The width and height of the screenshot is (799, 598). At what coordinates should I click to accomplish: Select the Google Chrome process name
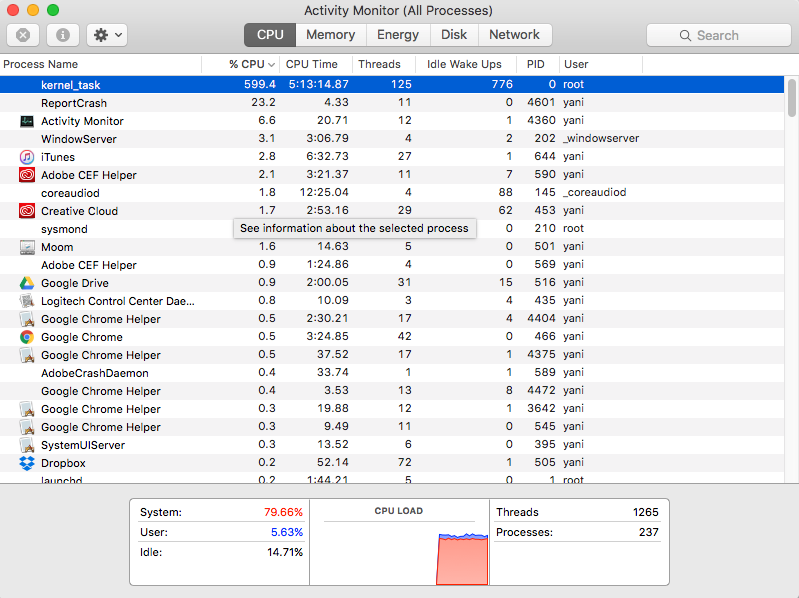click(x=82, y=337)
